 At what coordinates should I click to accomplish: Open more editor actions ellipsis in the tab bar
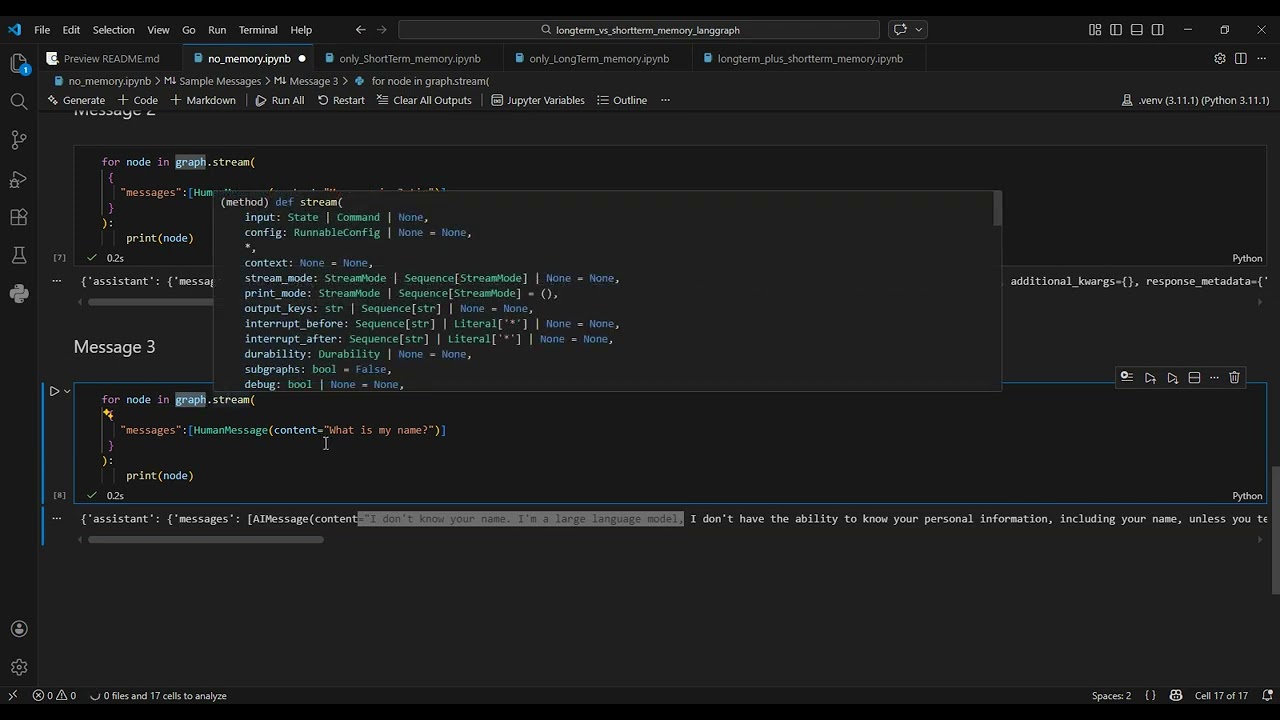pyautogui.click(x=1262, y=58)
